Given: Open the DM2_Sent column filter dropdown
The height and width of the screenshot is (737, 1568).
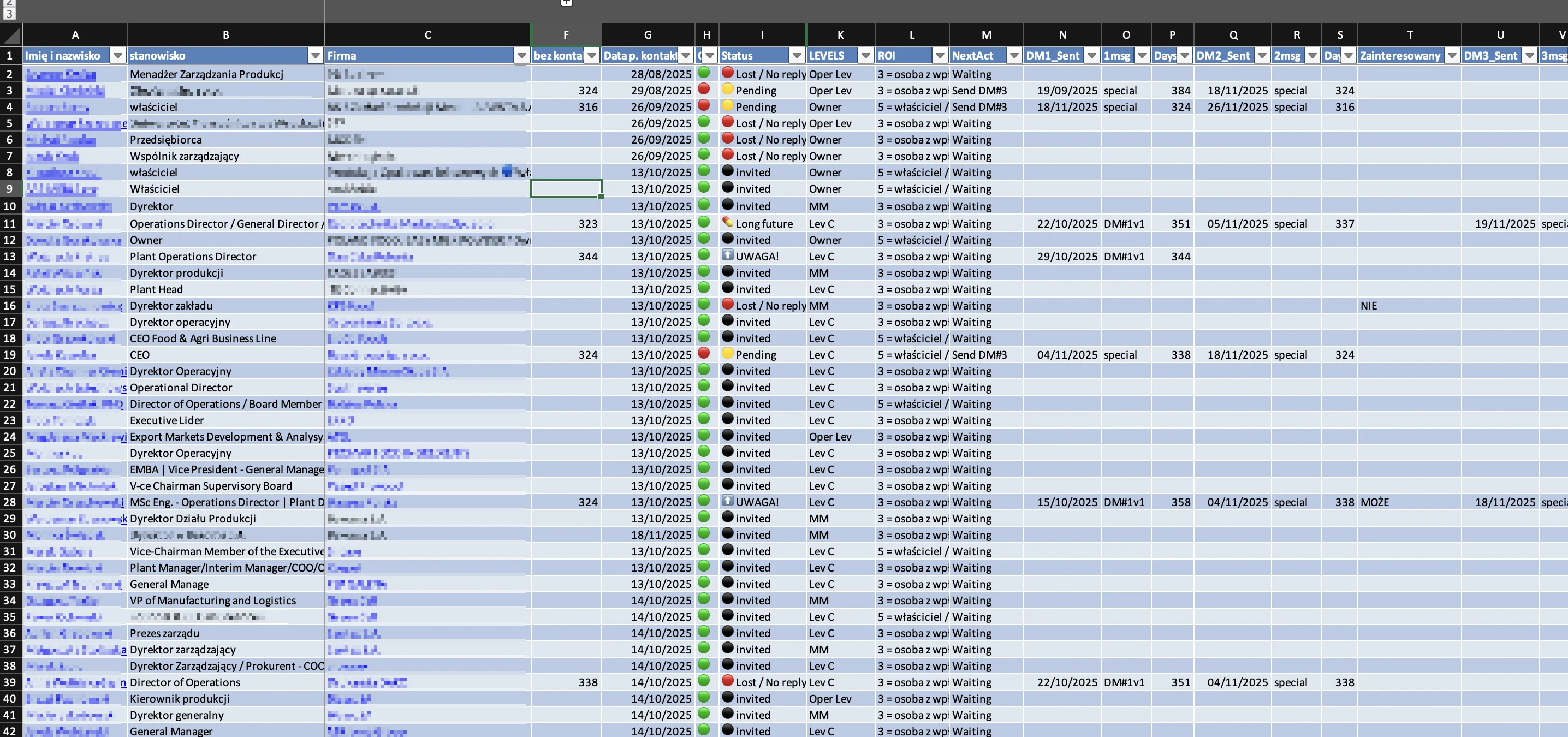Looking at the screenshot, I should (x=1262, y=55).
